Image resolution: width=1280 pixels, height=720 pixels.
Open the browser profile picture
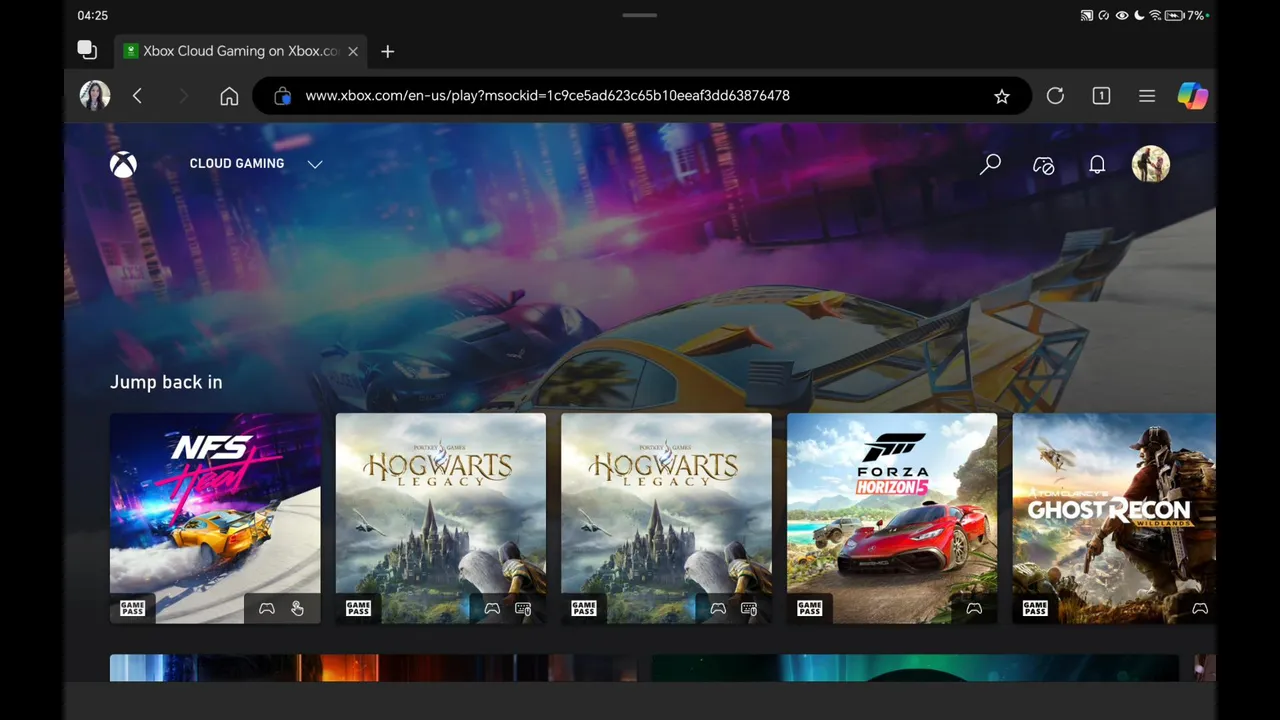pos(95,96)
